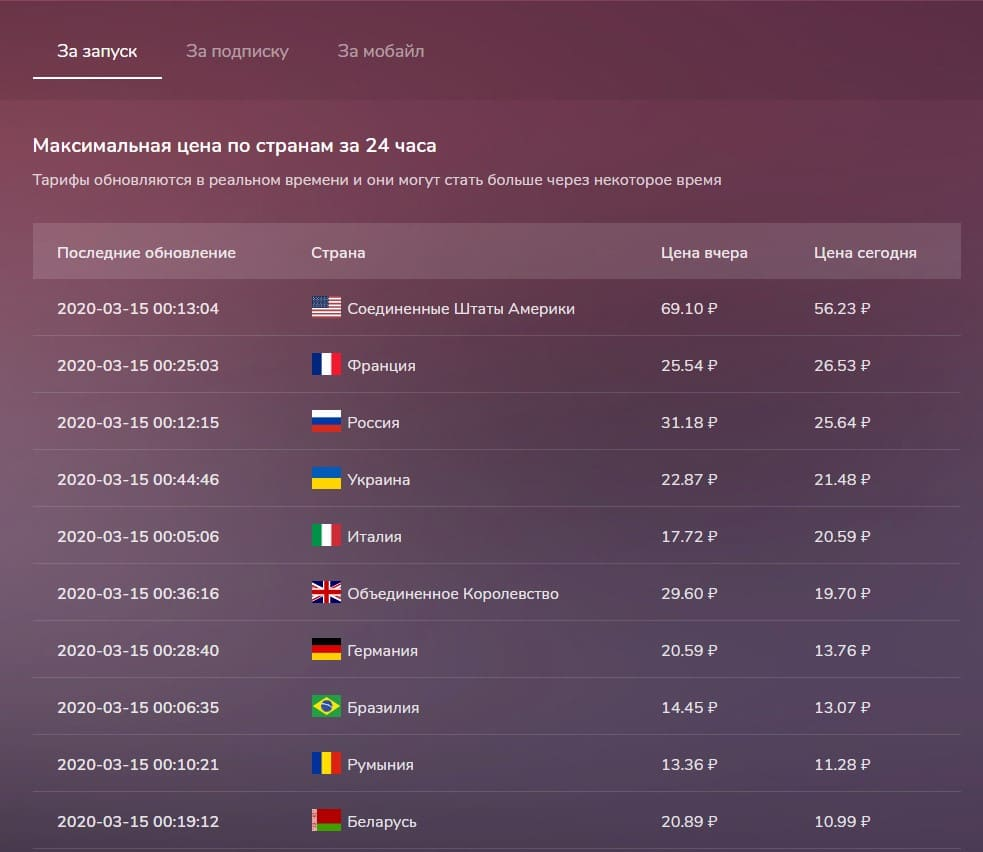
Task: Select country name «Бразилия»
Action: [x=383, y=708]
